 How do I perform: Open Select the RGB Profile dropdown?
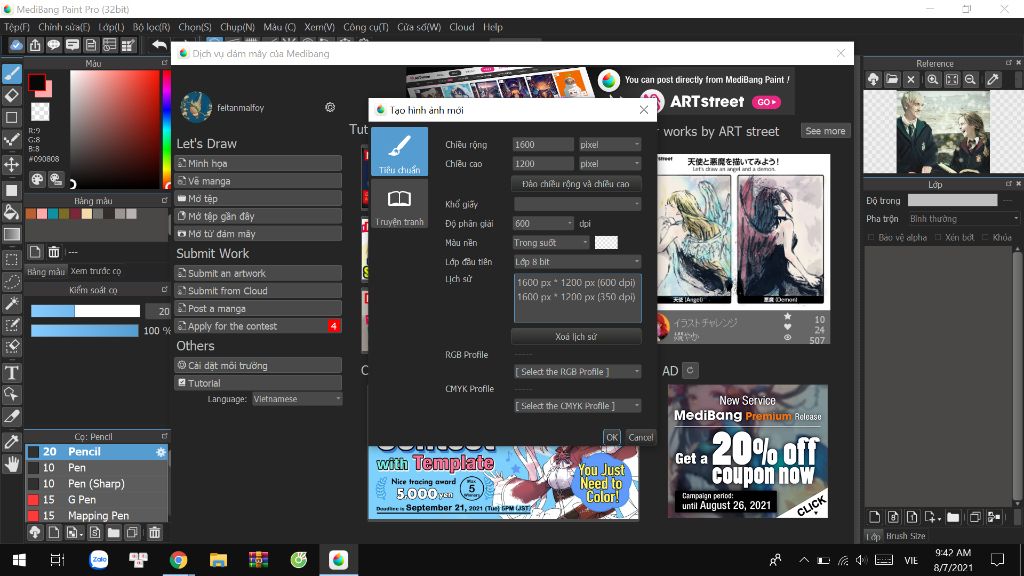577,372
